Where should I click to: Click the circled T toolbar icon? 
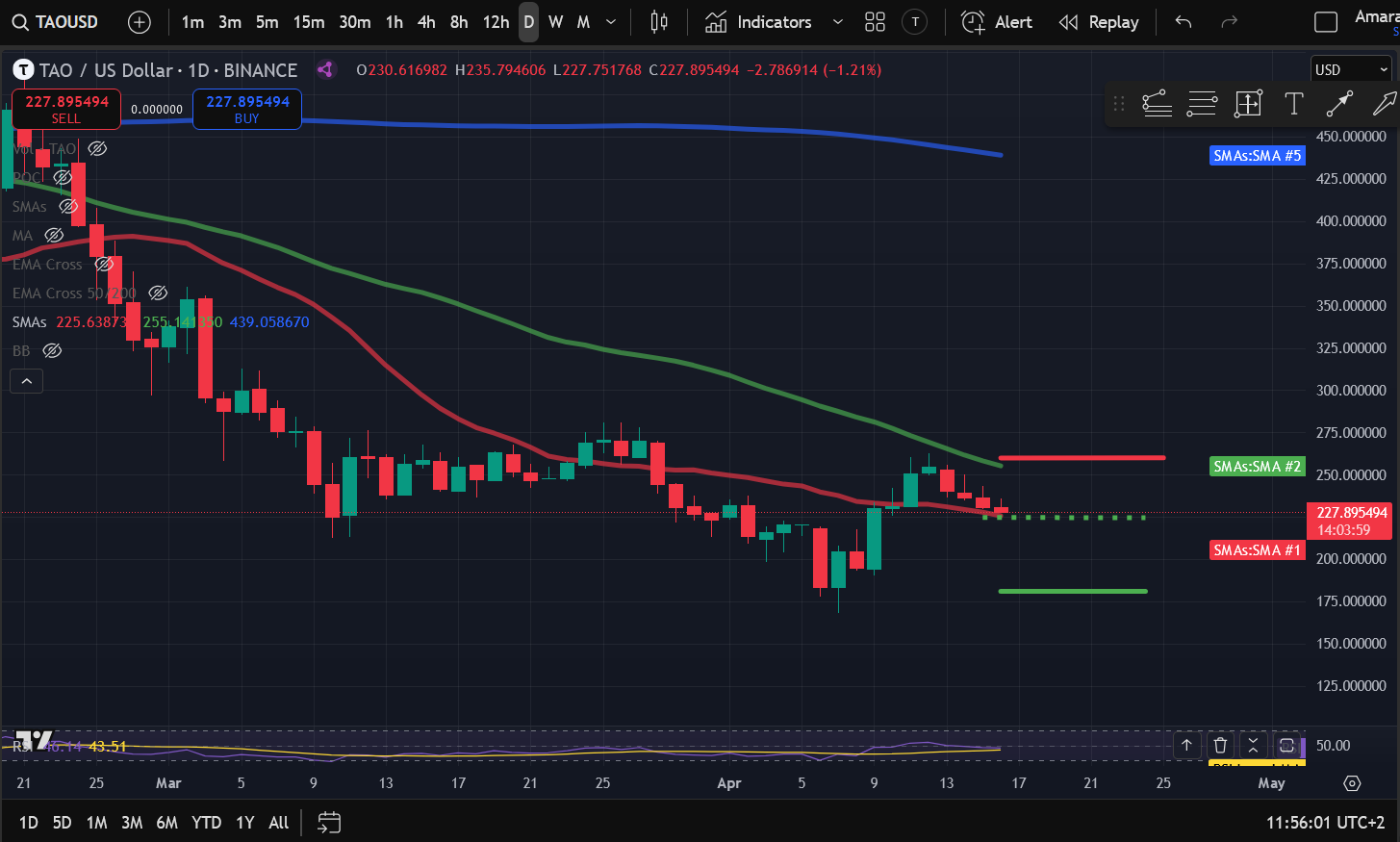pos(915,22)
